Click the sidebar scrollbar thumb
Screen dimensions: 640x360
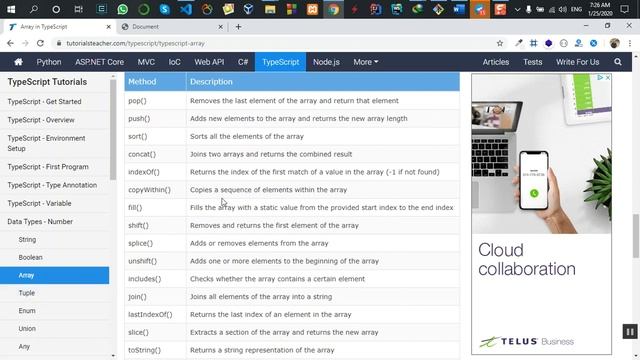113,129
